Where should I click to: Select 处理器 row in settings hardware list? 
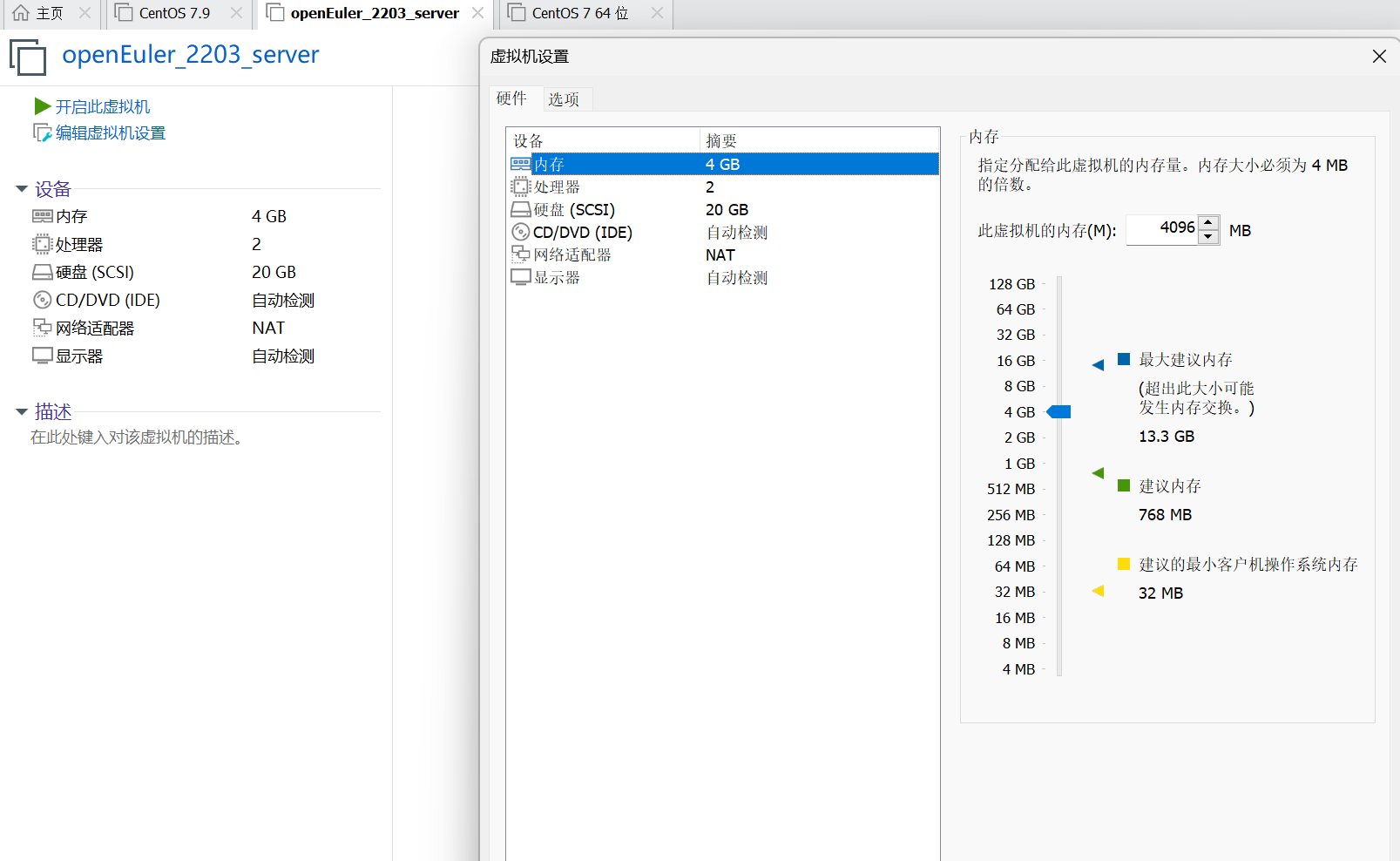click(724, 186)
